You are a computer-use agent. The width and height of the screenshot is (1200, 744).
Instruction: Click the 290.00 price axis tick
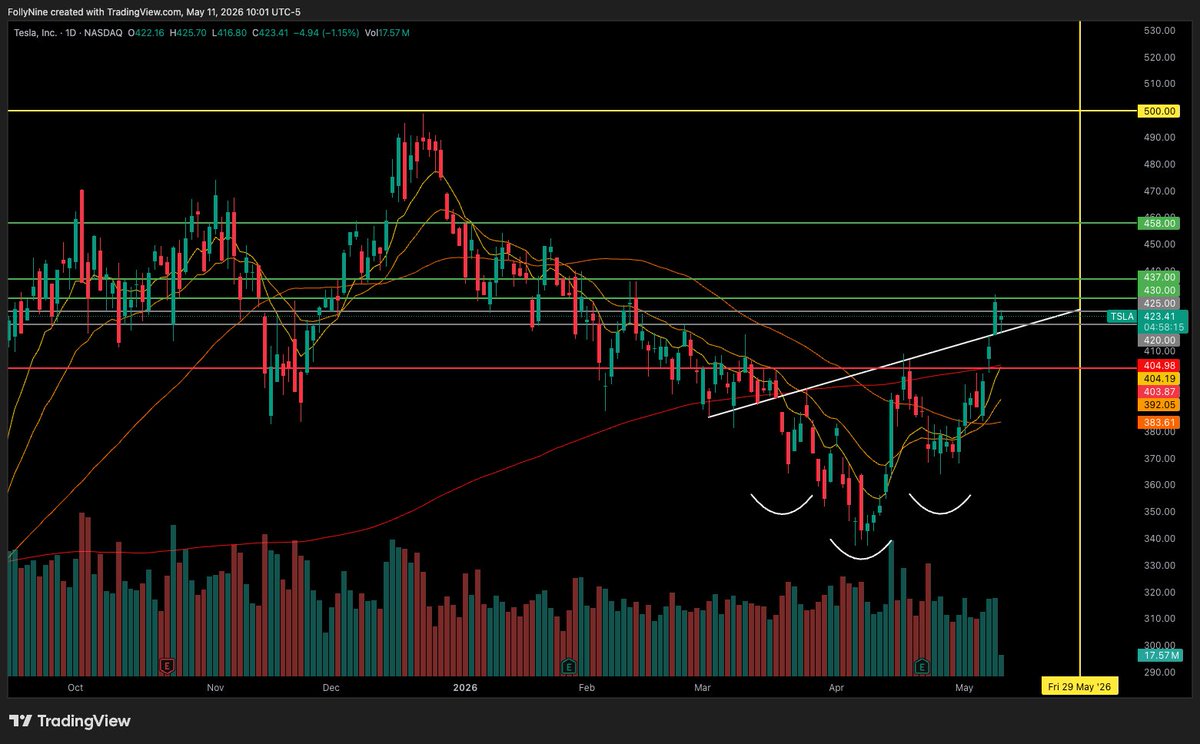[x=1160, y=672]
